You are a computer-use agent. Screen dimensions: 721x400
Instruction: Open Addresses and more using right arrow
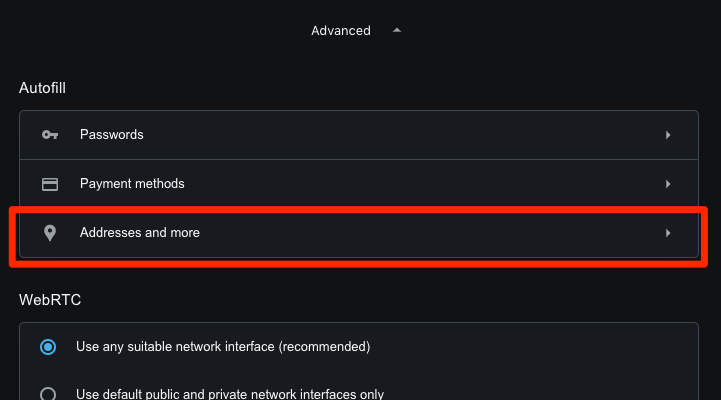[x=667, y=233]
